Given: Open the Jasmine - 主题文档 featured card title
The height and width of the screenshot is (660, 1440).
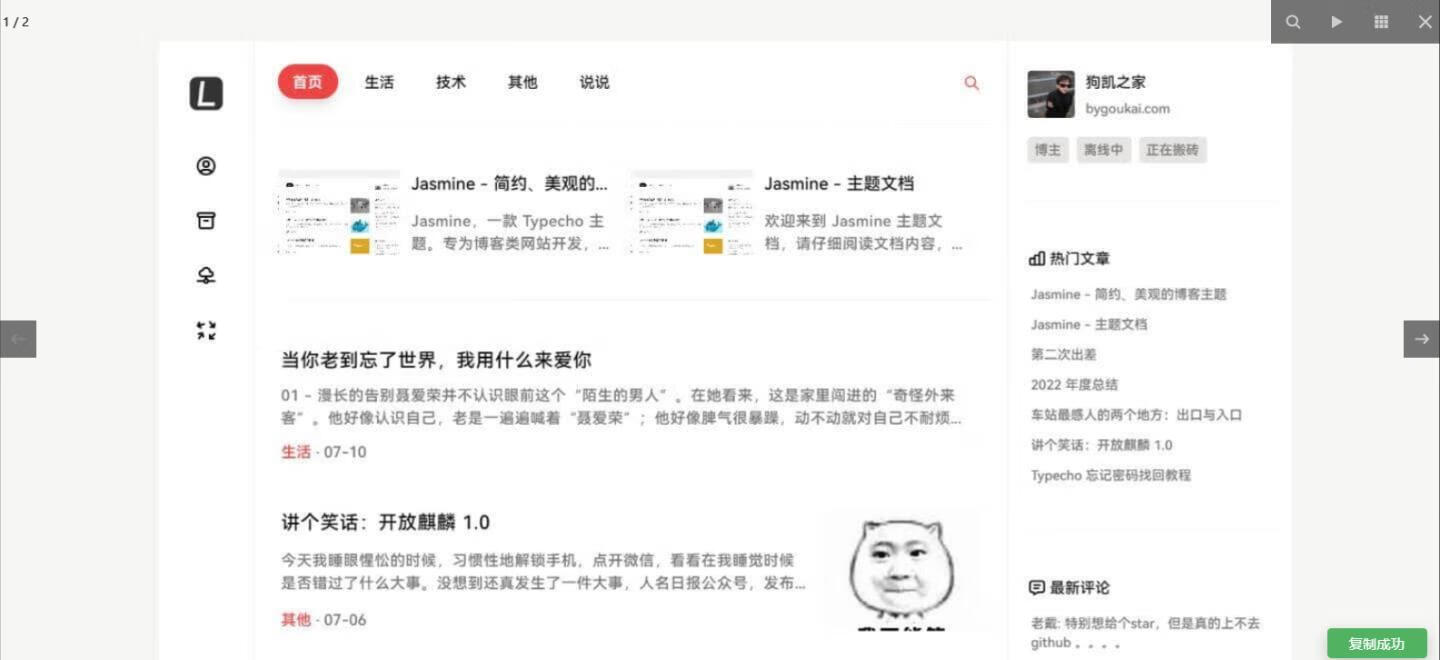Looking at the screenshot, I should pyautogui.click(x=839, y=183).
